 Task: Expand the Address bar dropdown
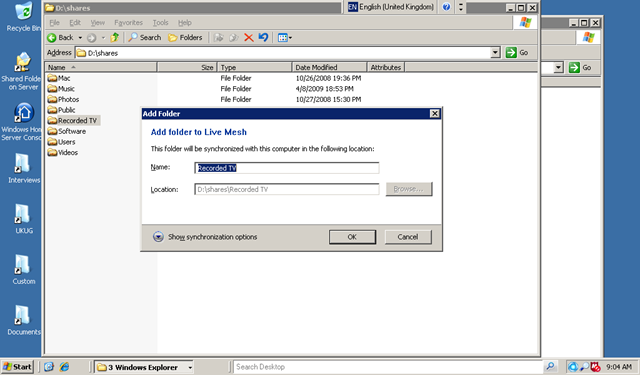[495, 53]
